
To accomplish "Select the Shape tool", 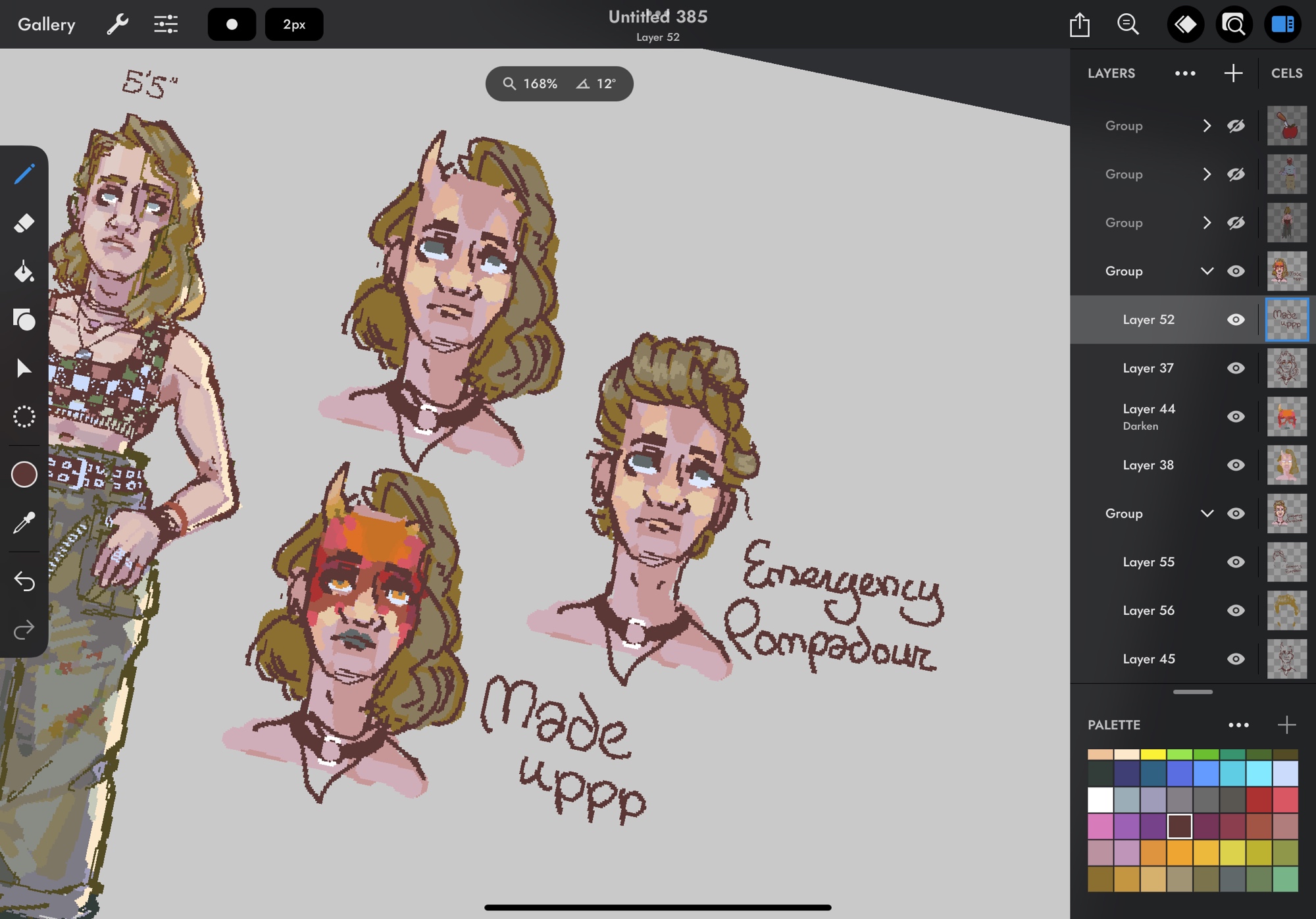I will tap(24, 320).
